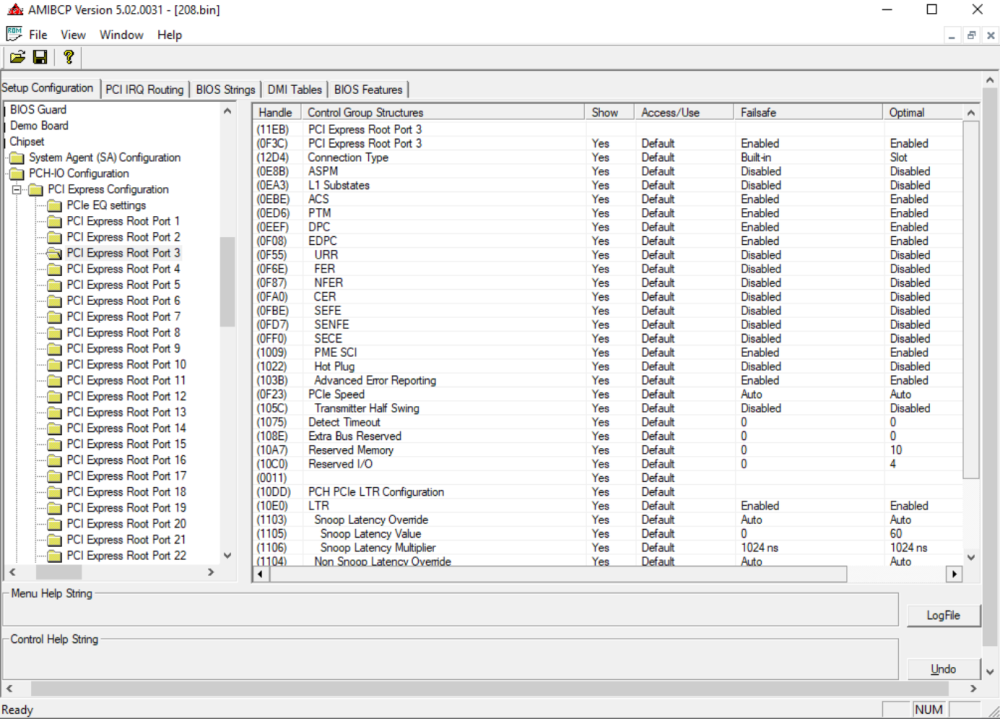
Task: Select folder icon for PCI Express Root Port 22
Action: [x=55, y=556]
